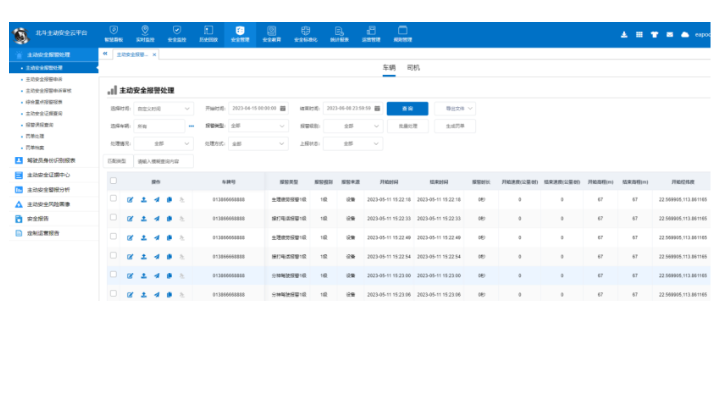
Task: Open the 报警类型 dropdown
Action: click(x=258, y=126)
